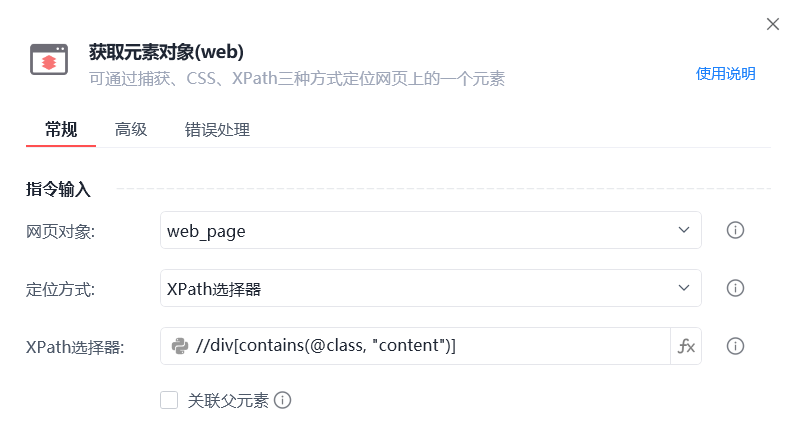796x436 pixels.
Task: Click the 获取元素对象(web) title text
Action: (167, 52)
